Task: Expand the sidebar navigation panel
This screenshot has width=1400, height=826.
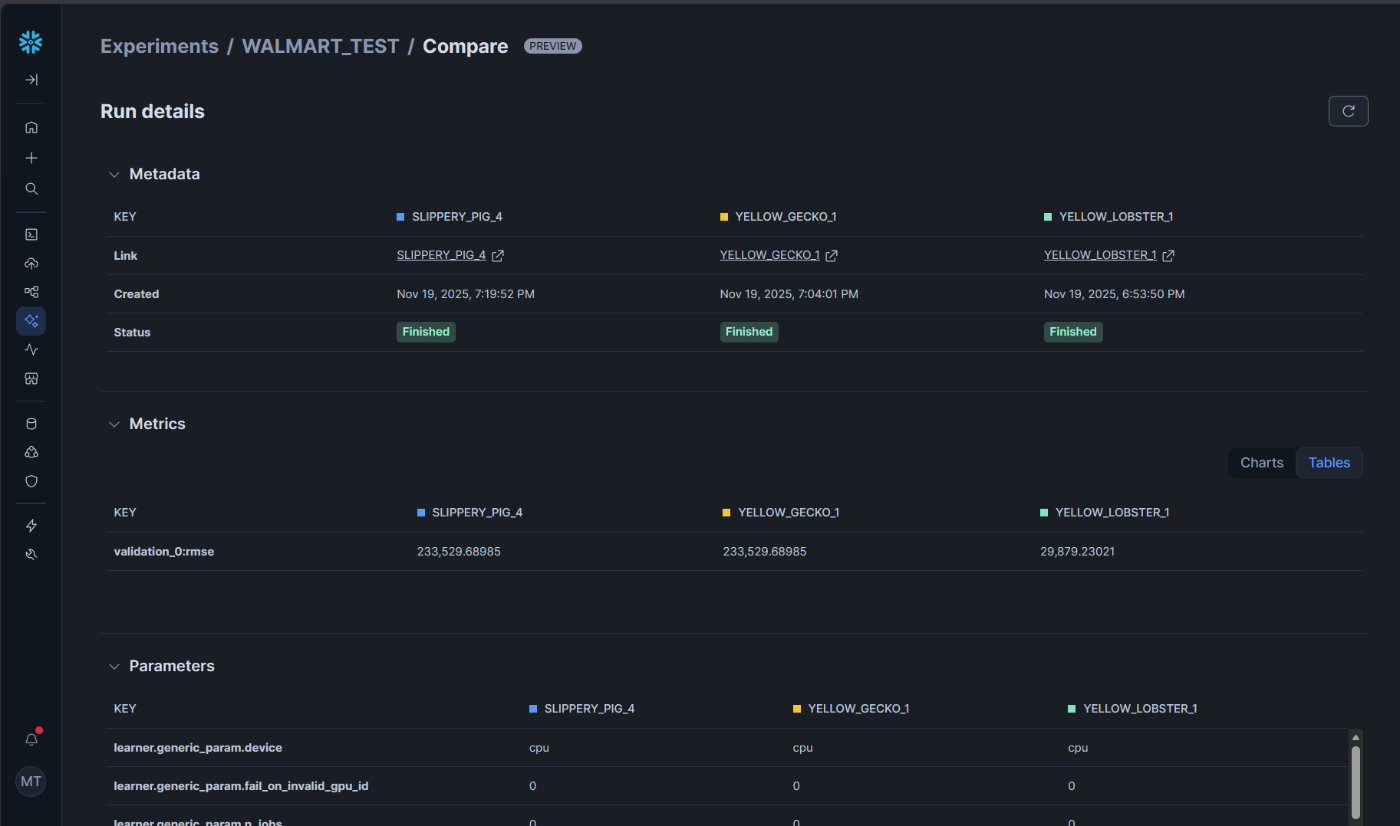Action: (31, 80)
